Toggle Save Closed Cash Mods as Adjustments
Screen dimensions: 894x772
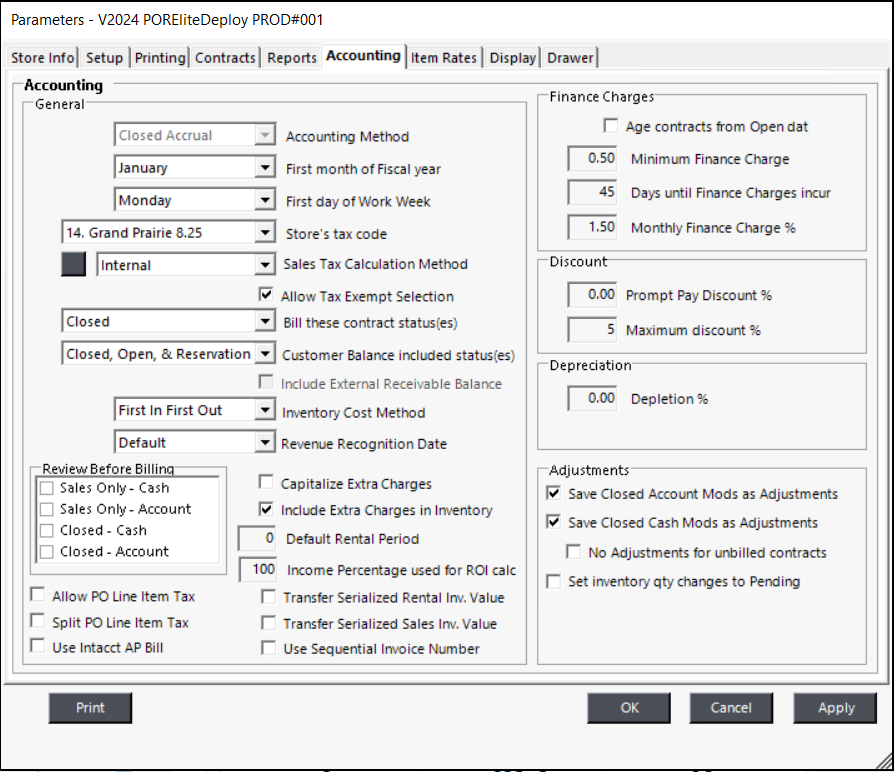[x=553, y=522]
